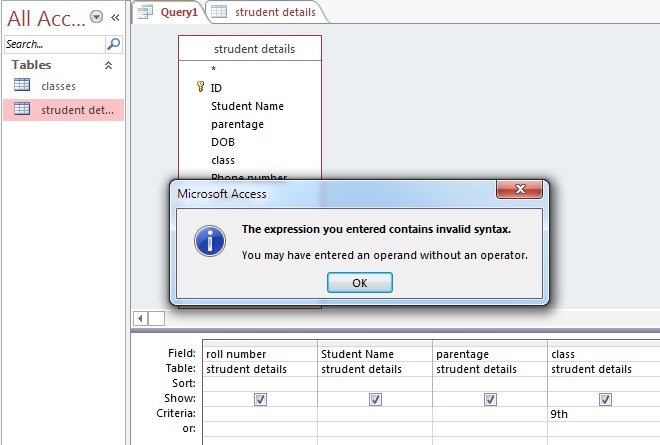
Task: Click the primary key icon beside ID
Action: [x=200, y=86]
